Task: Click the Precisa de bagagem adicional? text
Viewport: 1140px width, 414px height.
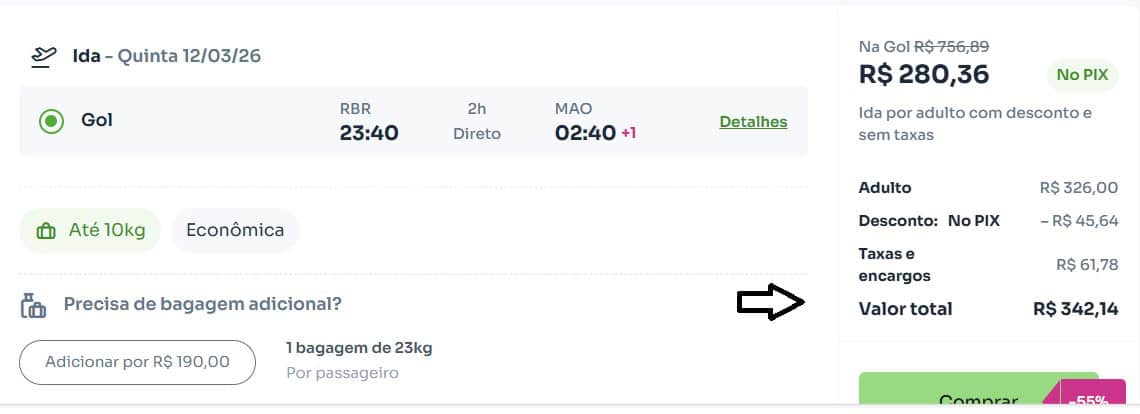Action: pyautogui.click(x=203, y=304)
